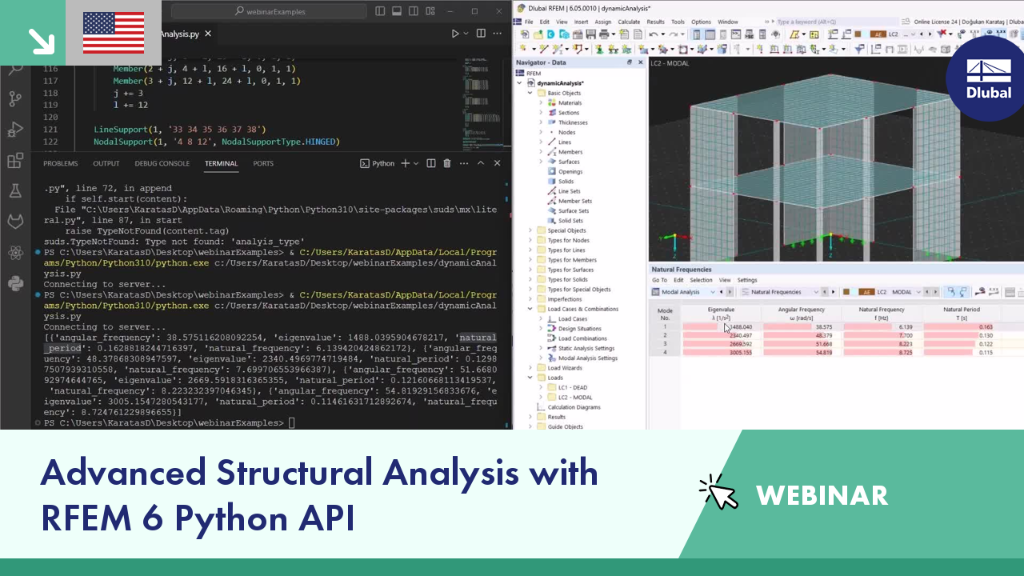
Task: Click the webinarExamples search field
Action: pos(269,11)
